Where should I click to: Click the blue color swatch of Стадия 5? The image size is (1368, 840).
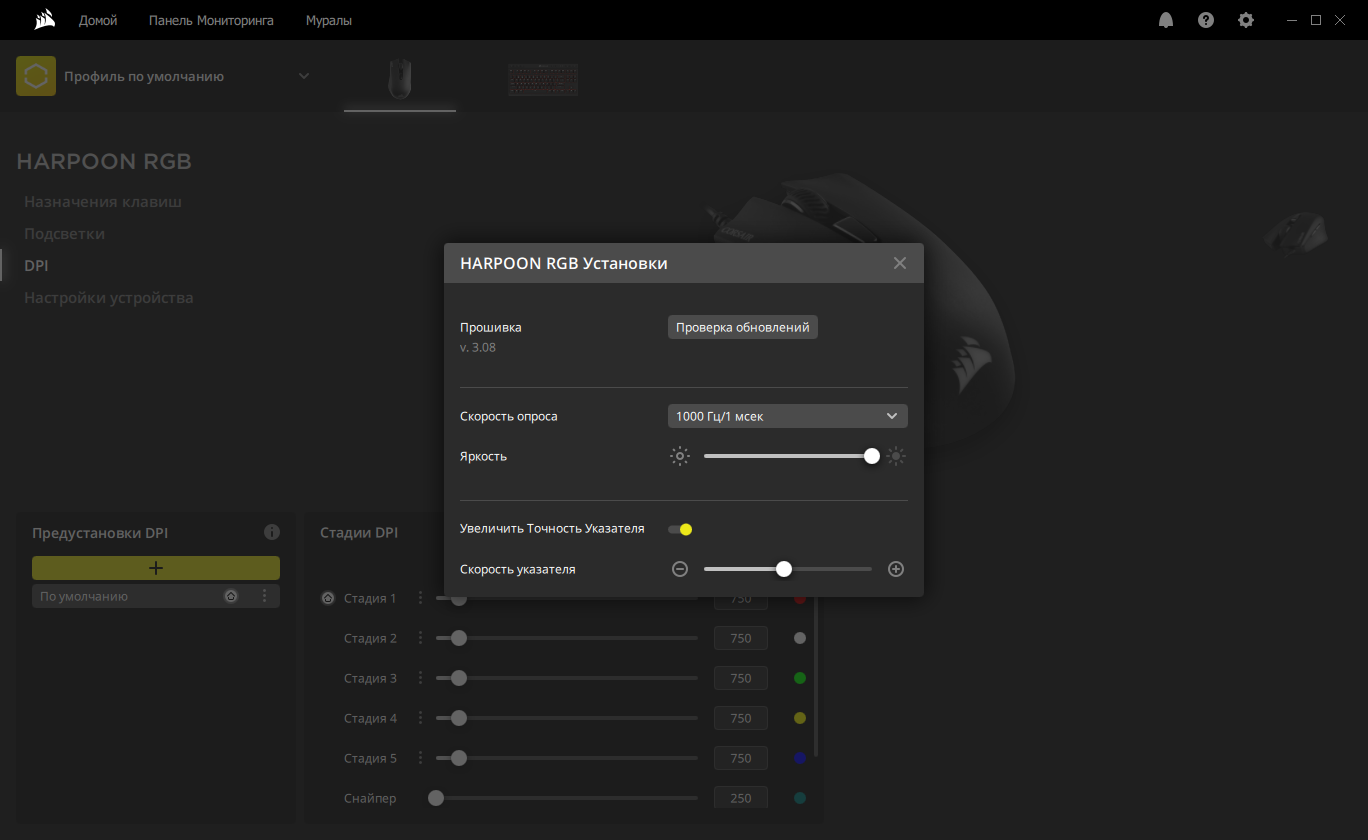[800, 758]
